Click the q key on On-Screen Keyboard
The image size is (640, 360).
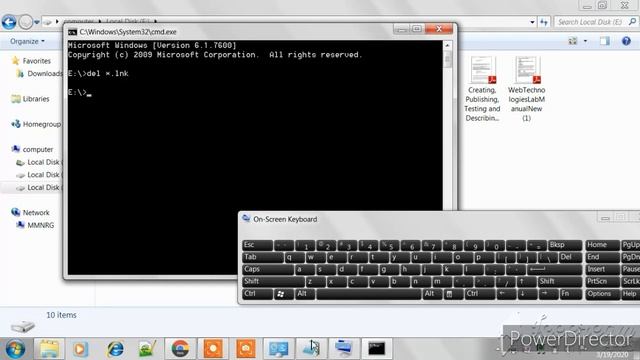click(x=295, y=257)
